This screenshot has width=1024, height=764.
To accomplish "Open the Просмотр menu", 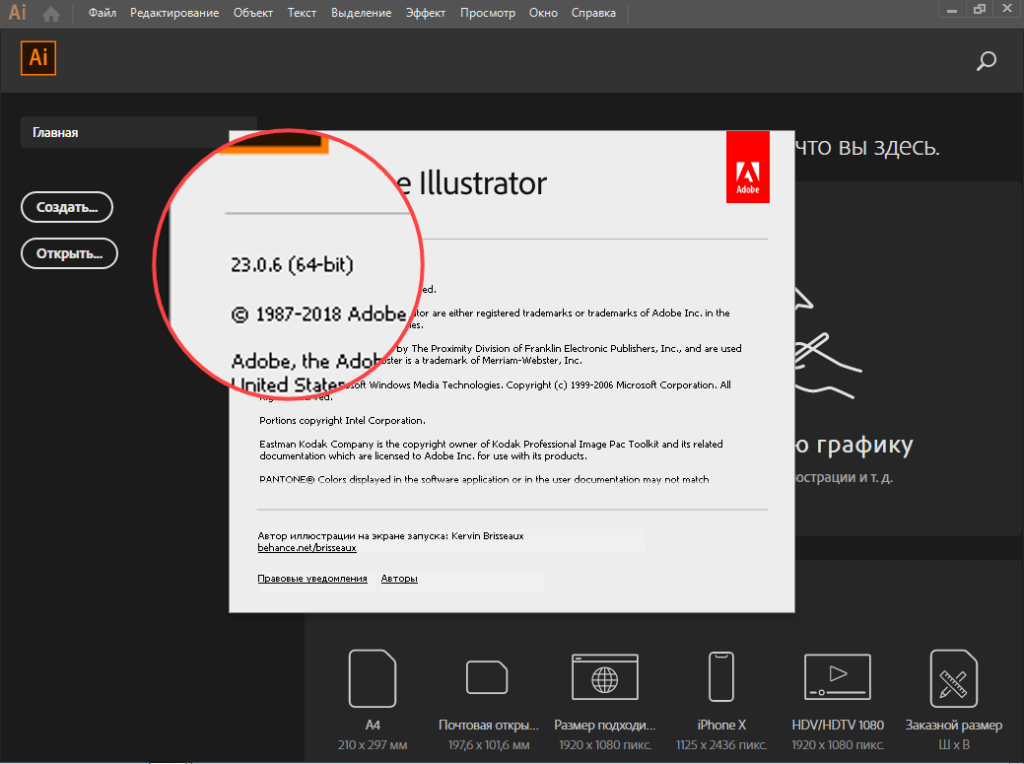I will tap(487, 13).
